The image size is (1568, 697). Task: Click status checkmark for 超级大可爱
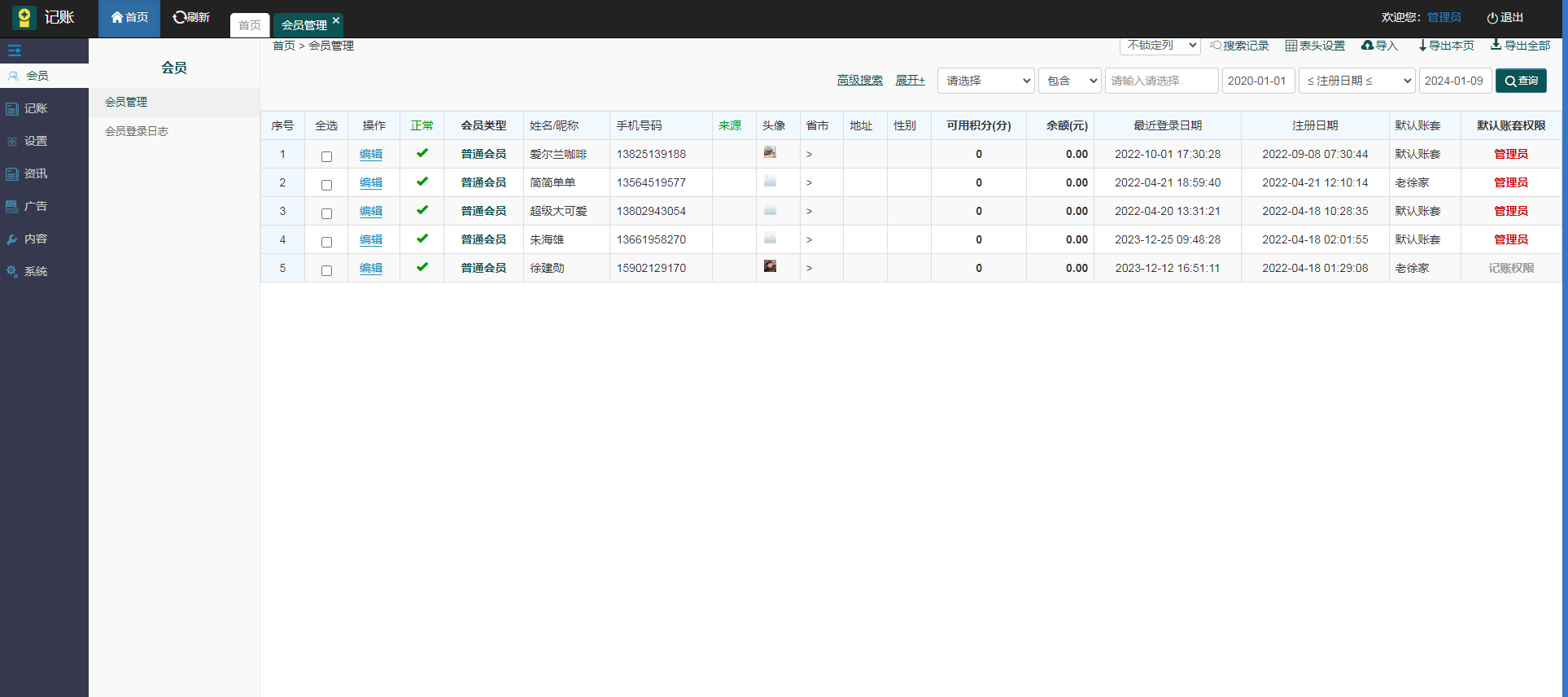pyautogui.click(x=422, y=210)
